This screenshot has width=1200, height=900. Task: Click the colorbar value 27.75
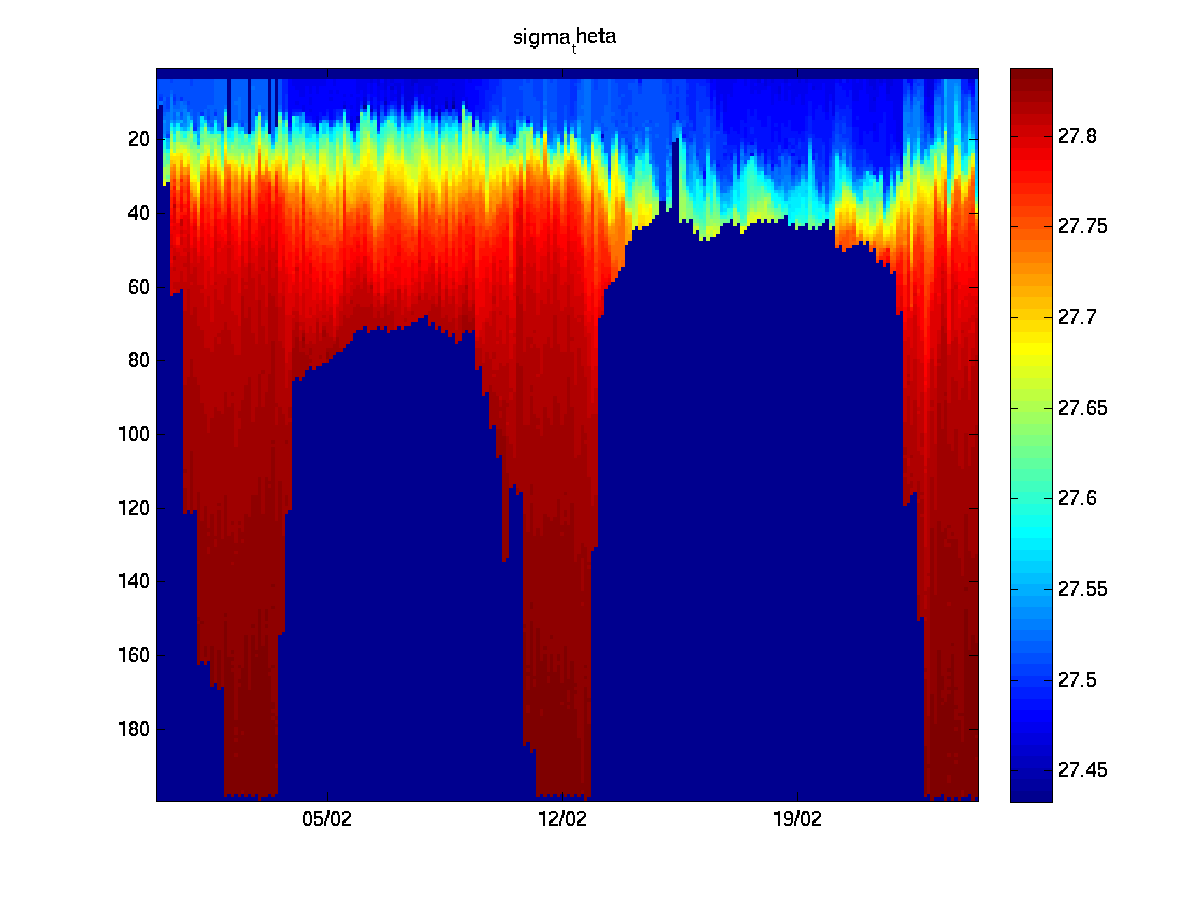coord(1082,227)
